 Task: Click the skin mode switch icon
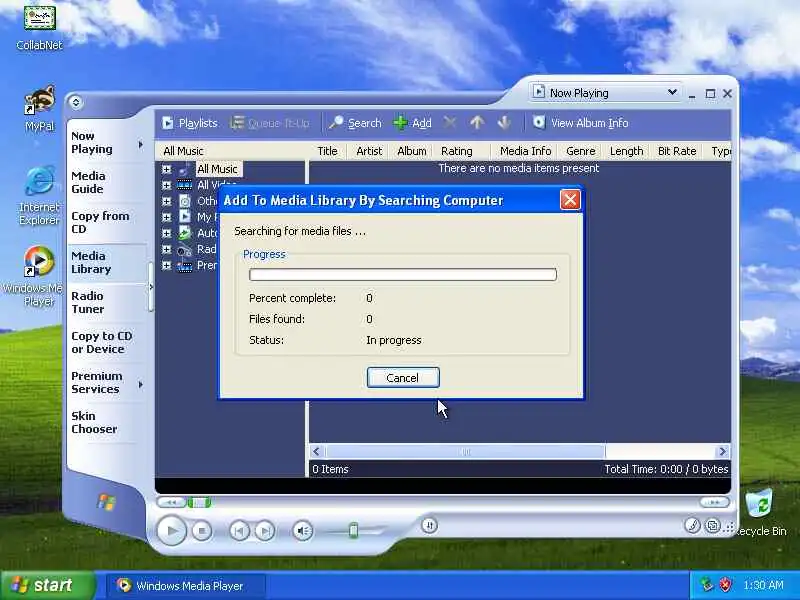[713, 526]
